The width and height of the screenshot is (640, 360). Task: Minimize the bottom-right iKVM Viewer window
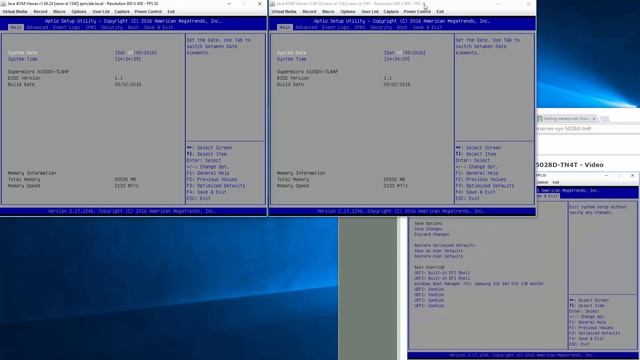606,176
